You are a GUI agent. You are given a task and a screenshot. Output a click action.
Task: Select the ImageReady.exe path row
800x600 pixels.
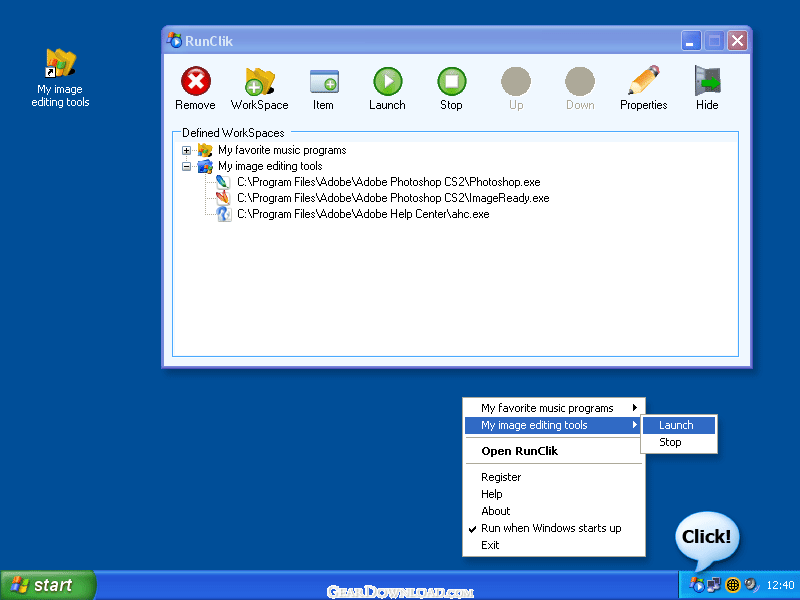[x=393, y=198]
